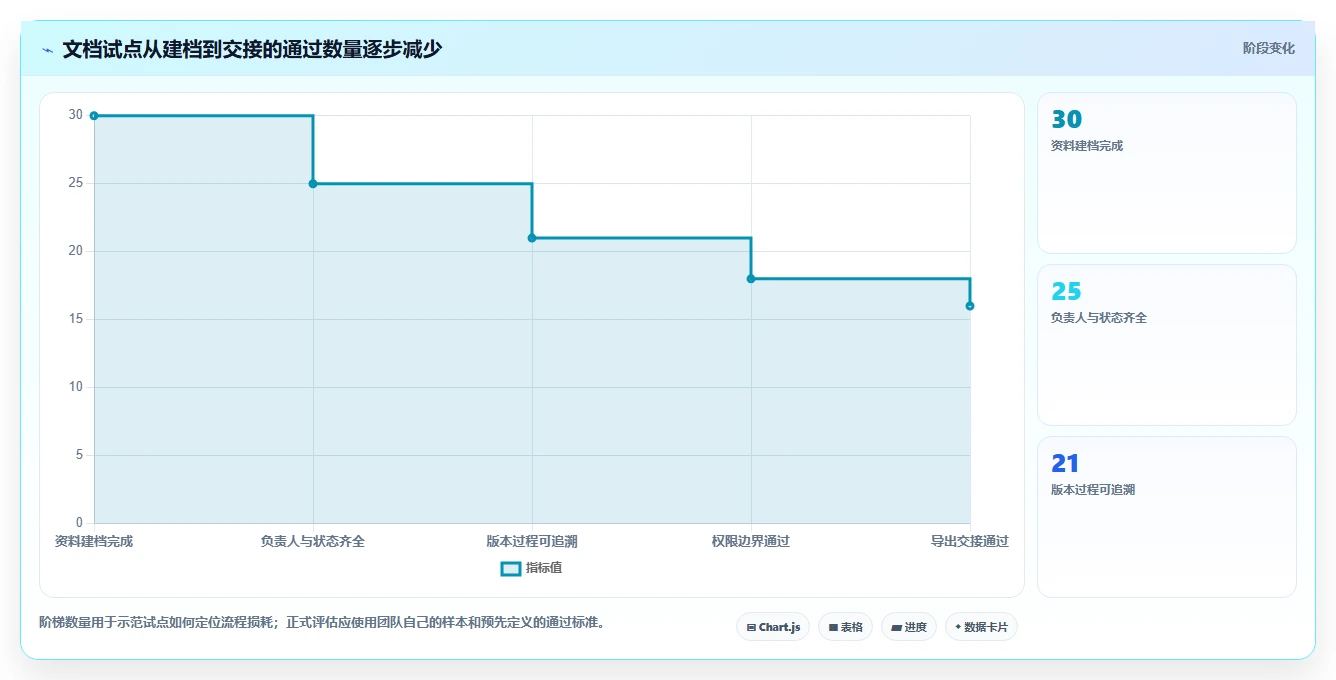Select the Chart.js pill button
1336x680 pixels.
pos(773,627)
